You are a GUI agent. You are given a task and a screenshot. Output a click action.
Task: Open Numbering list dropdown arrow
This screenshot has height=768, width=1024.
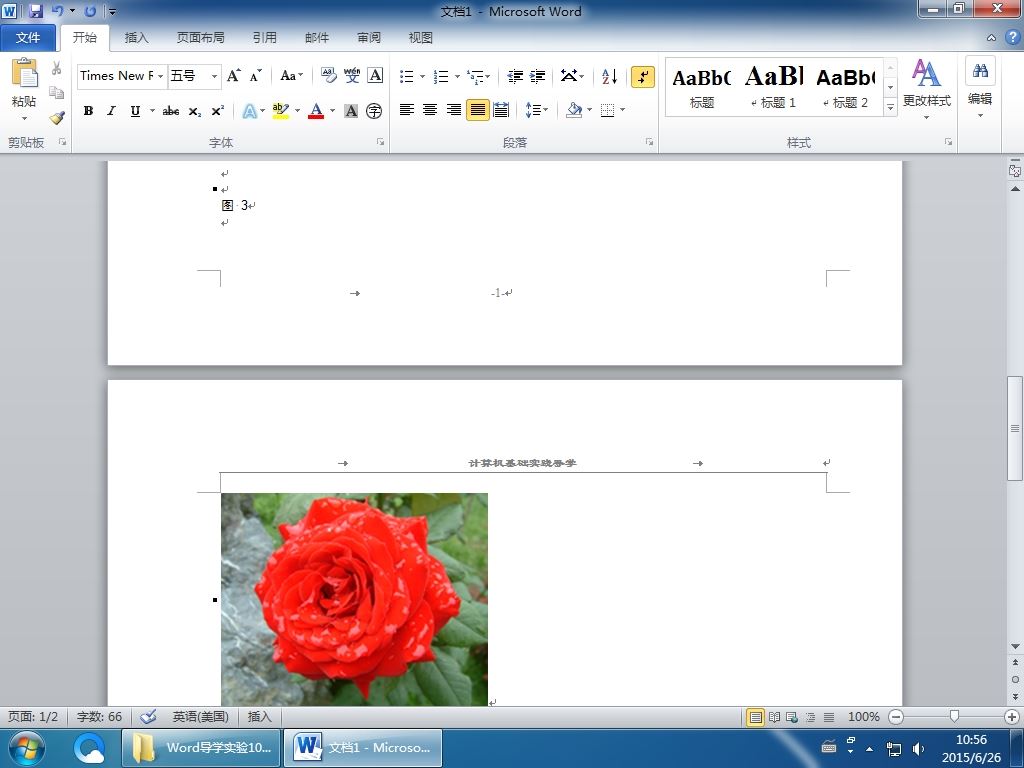point(457,76)
